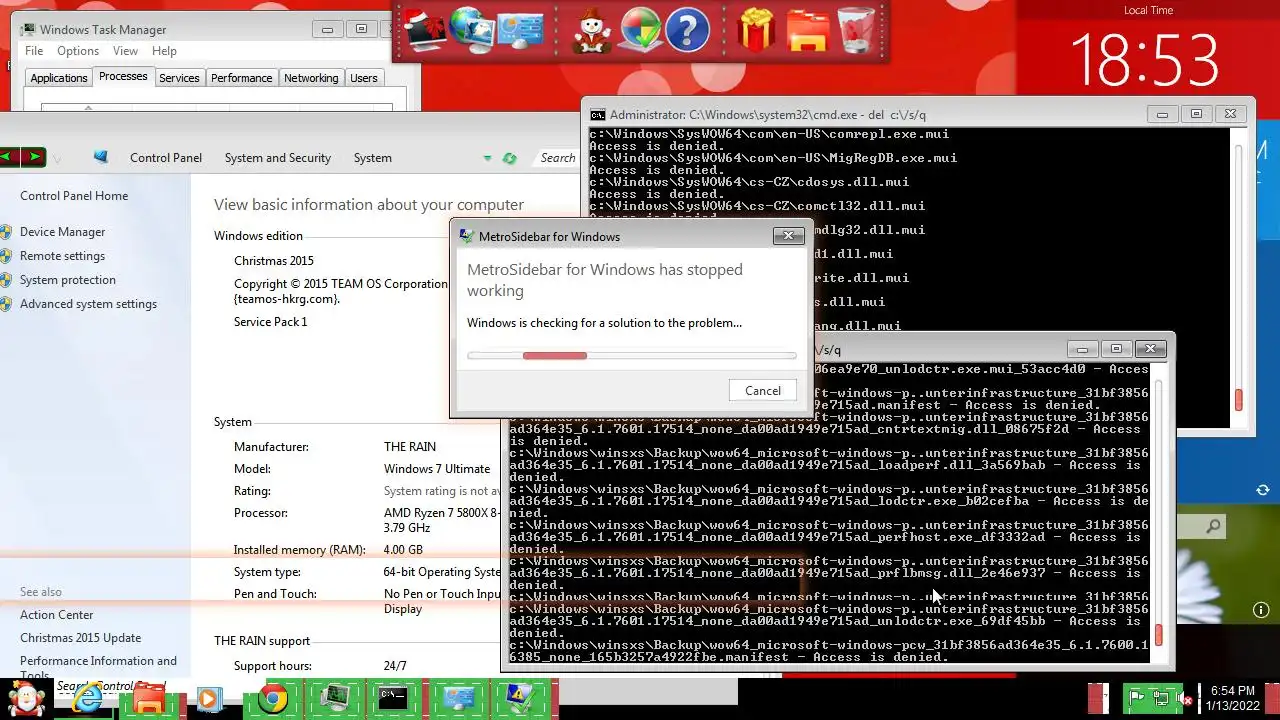Open the Windows flag with checkmark dock icon
Viewport: 1280px width, 720px height.
[640, 30]
